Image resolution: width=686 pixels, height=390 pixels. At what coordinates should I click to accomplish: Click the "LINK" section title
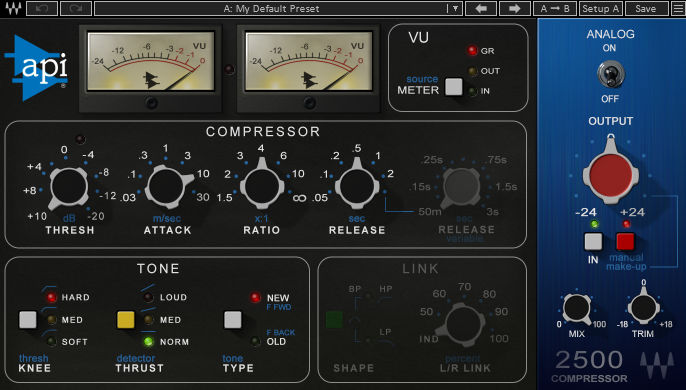[420, 268]
